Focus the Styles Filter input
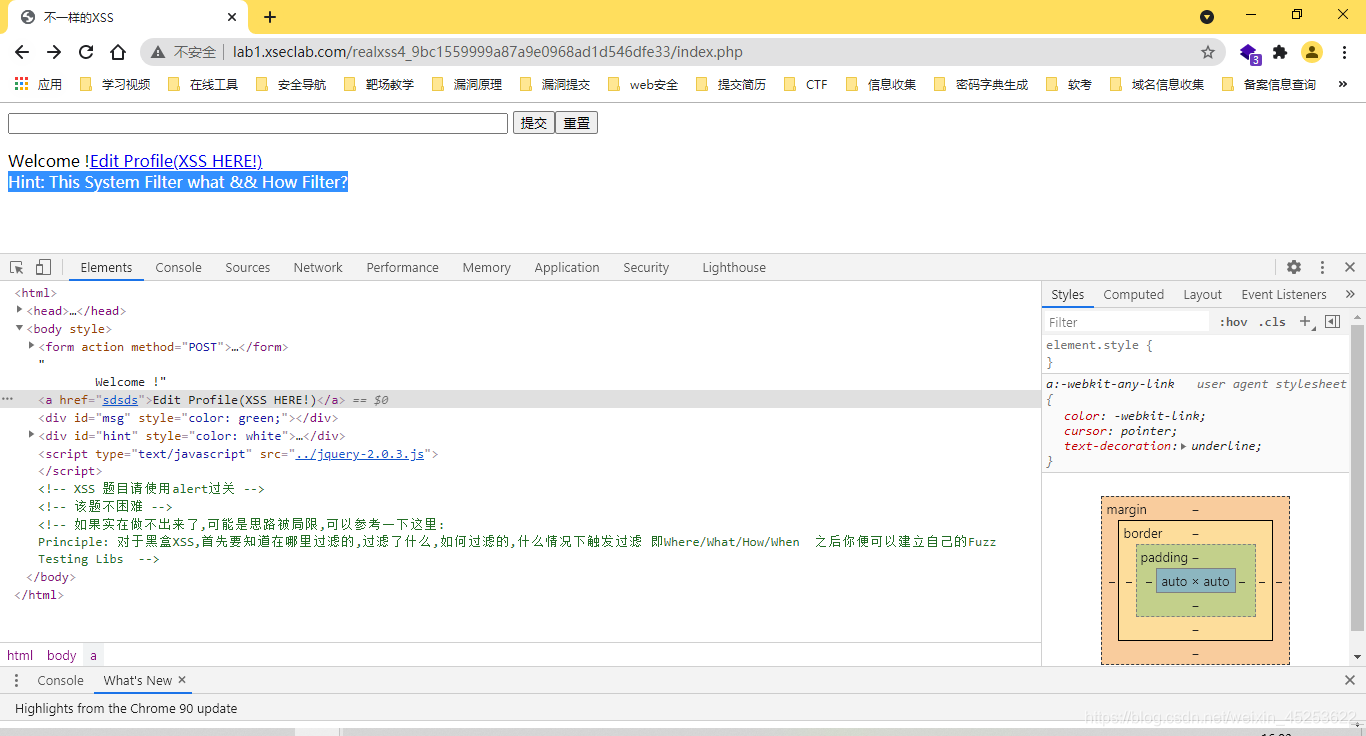 (x=1126, y=322)
